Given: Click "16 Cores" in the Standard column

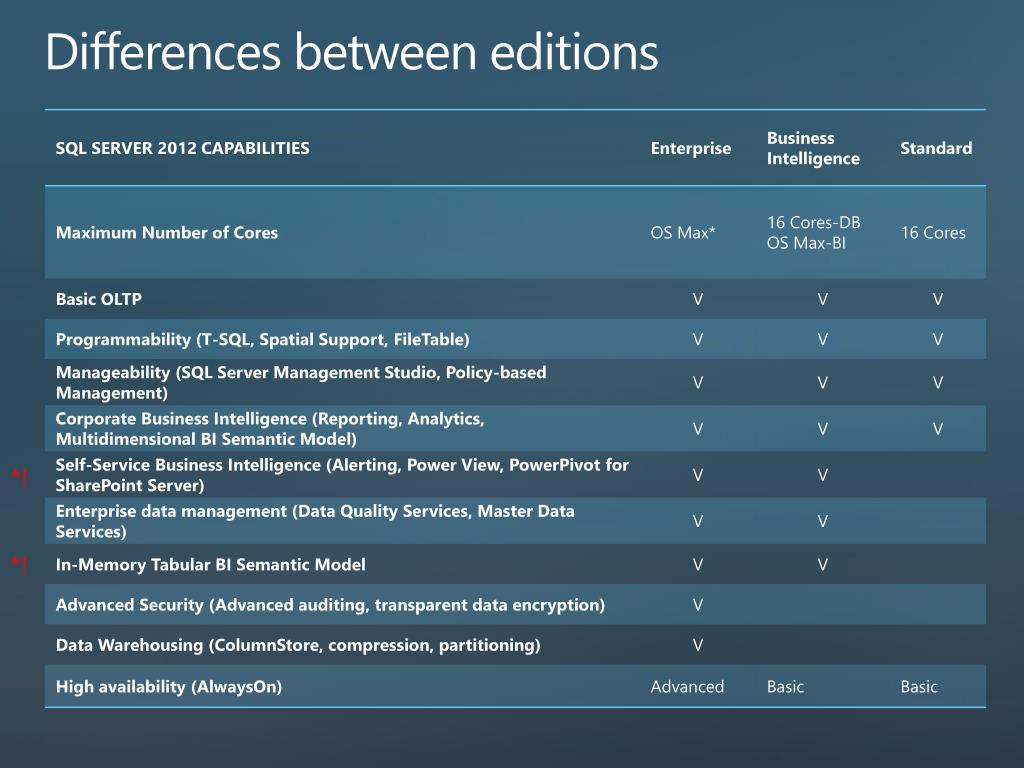Looking at the screenshot, I should [933, 232].
